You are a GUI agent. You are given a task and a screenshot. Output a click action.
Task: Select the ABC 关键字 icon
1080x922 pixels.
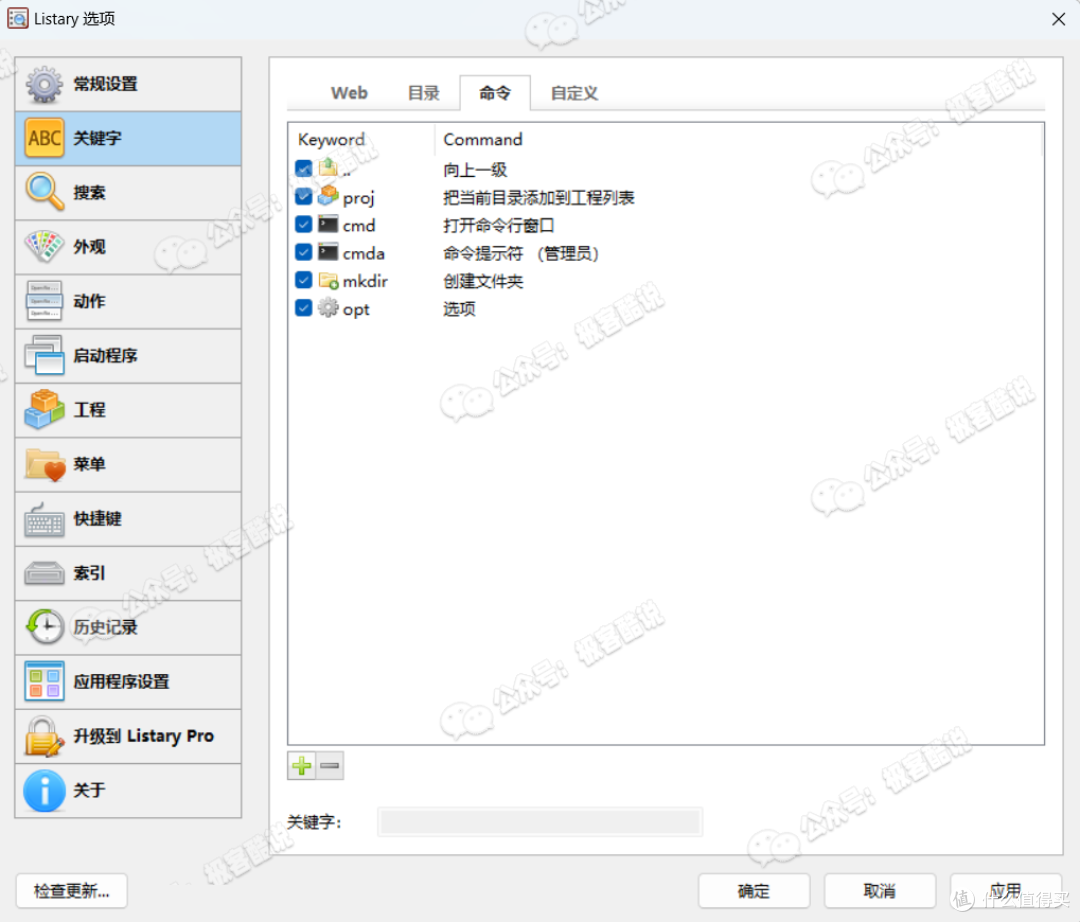(x=44, y=138)
